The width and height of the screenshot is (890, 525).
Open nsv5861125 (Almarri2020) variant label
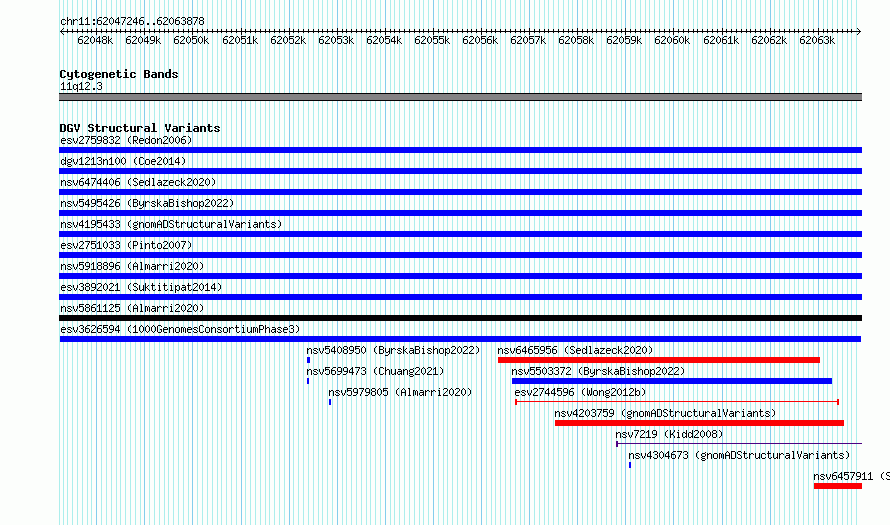pos(132,308)
